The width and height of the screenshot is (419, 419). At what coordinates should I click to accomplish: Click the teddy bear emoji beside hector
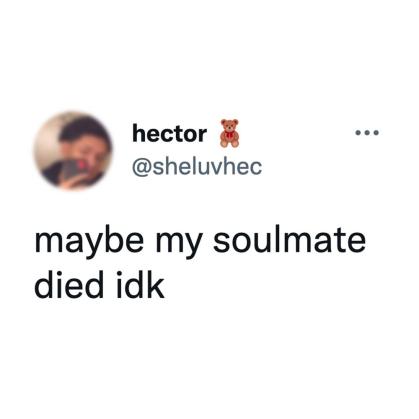(x=230, y=133)
